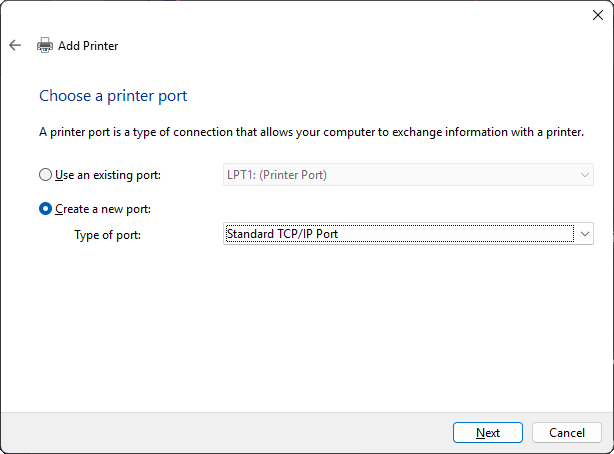The width and height of the screenshot is (614, 454).
Task: Click the 'Type of port:' label
Action: [x=107, y=235]
